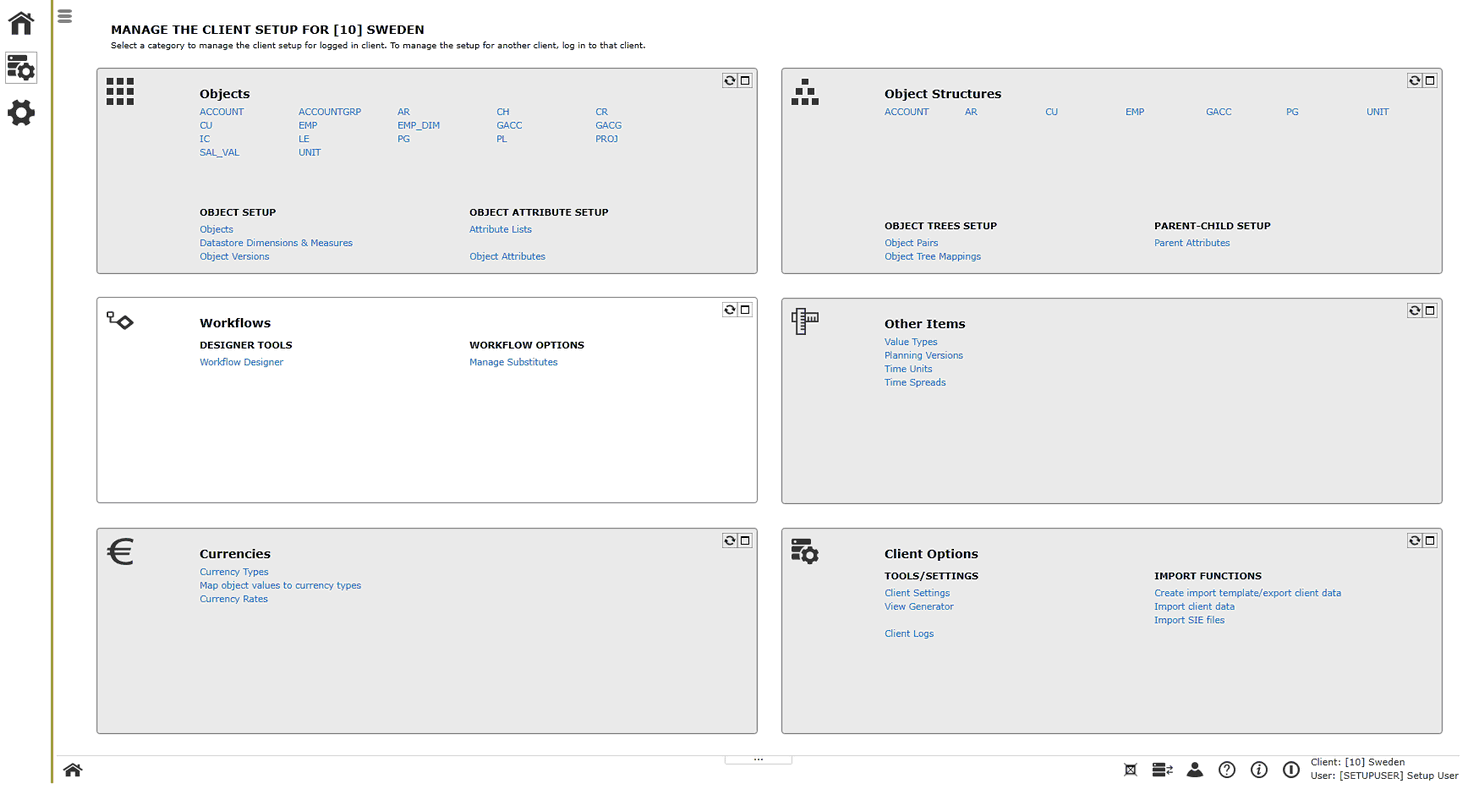Click the Client Options panel icon
Screen dimensions: 1463x790
[805, 551]
